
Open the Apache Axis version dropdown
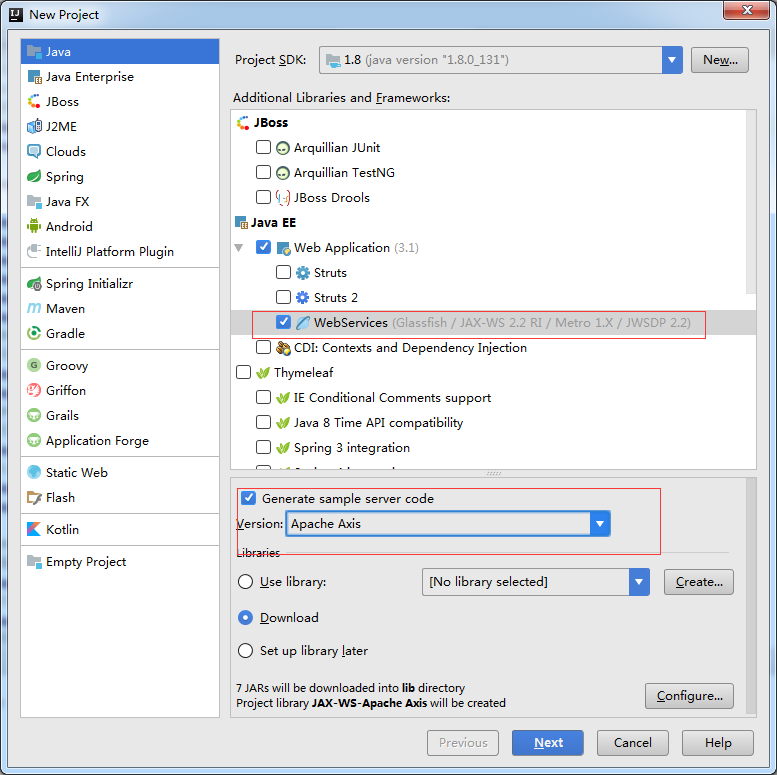[600, 524]
